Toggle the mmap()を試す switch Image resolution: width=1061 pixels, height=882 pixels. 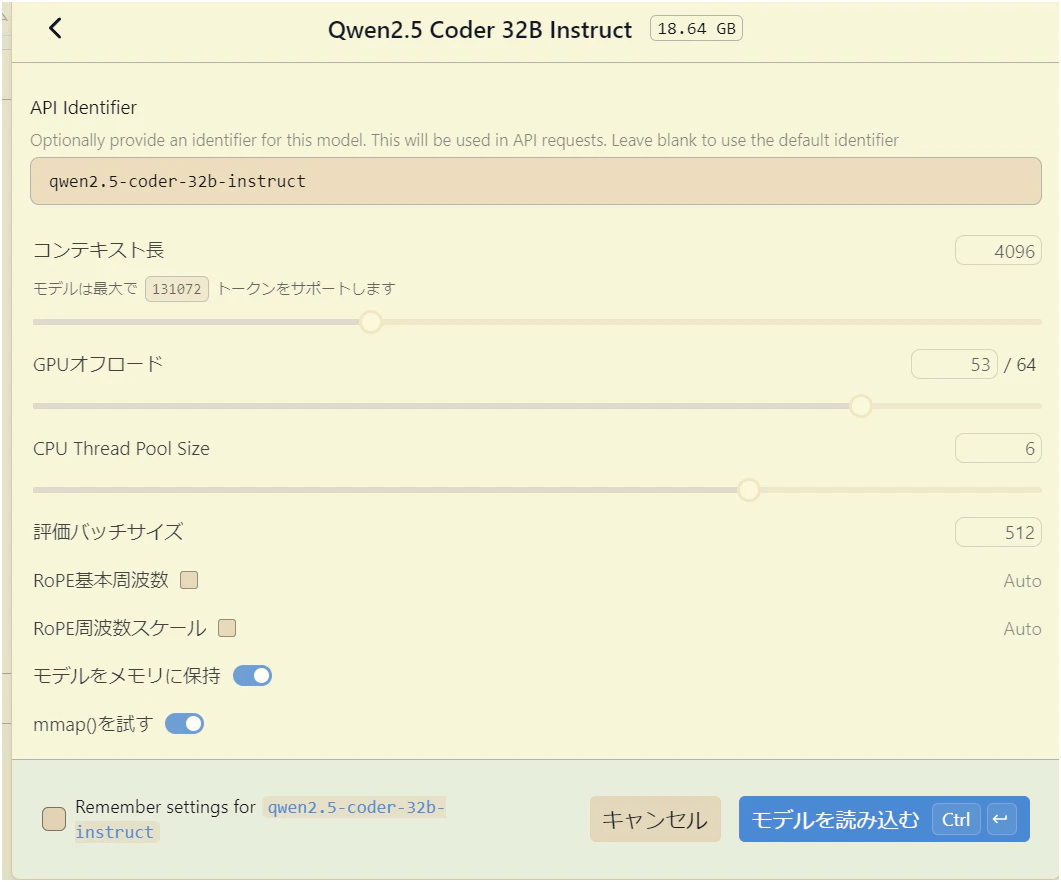pos(185,724)
